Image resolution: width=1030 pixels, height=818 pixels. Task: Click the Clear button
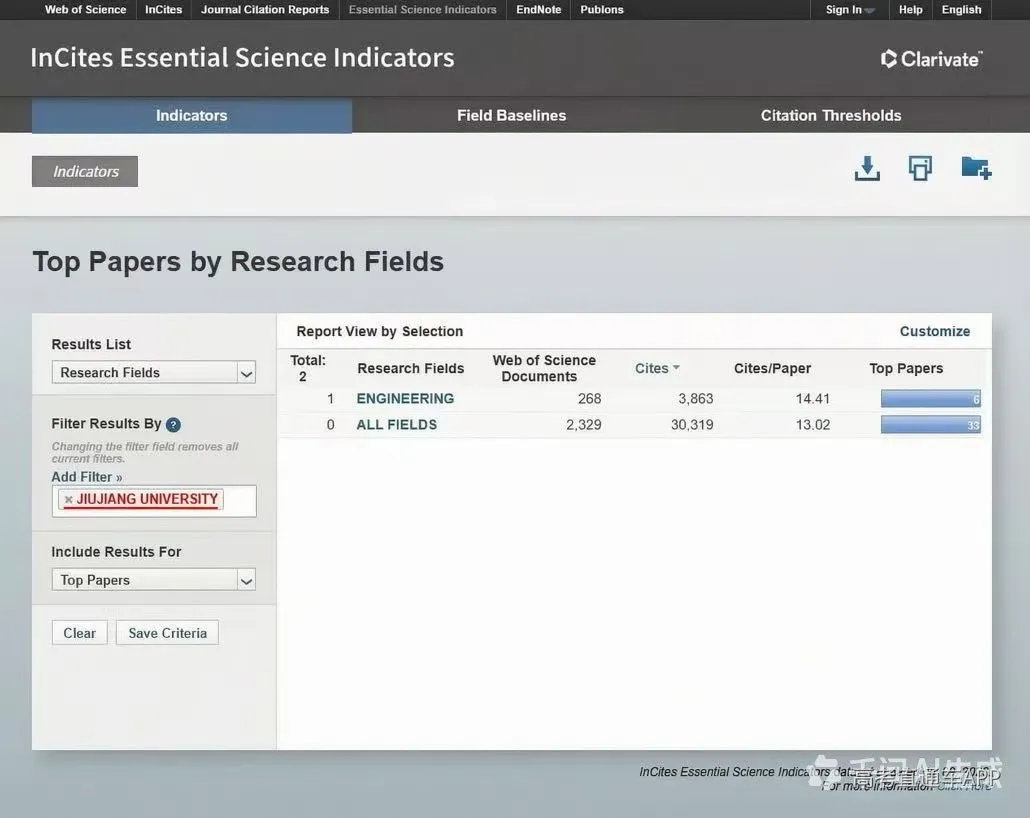(x=79, y=633)
